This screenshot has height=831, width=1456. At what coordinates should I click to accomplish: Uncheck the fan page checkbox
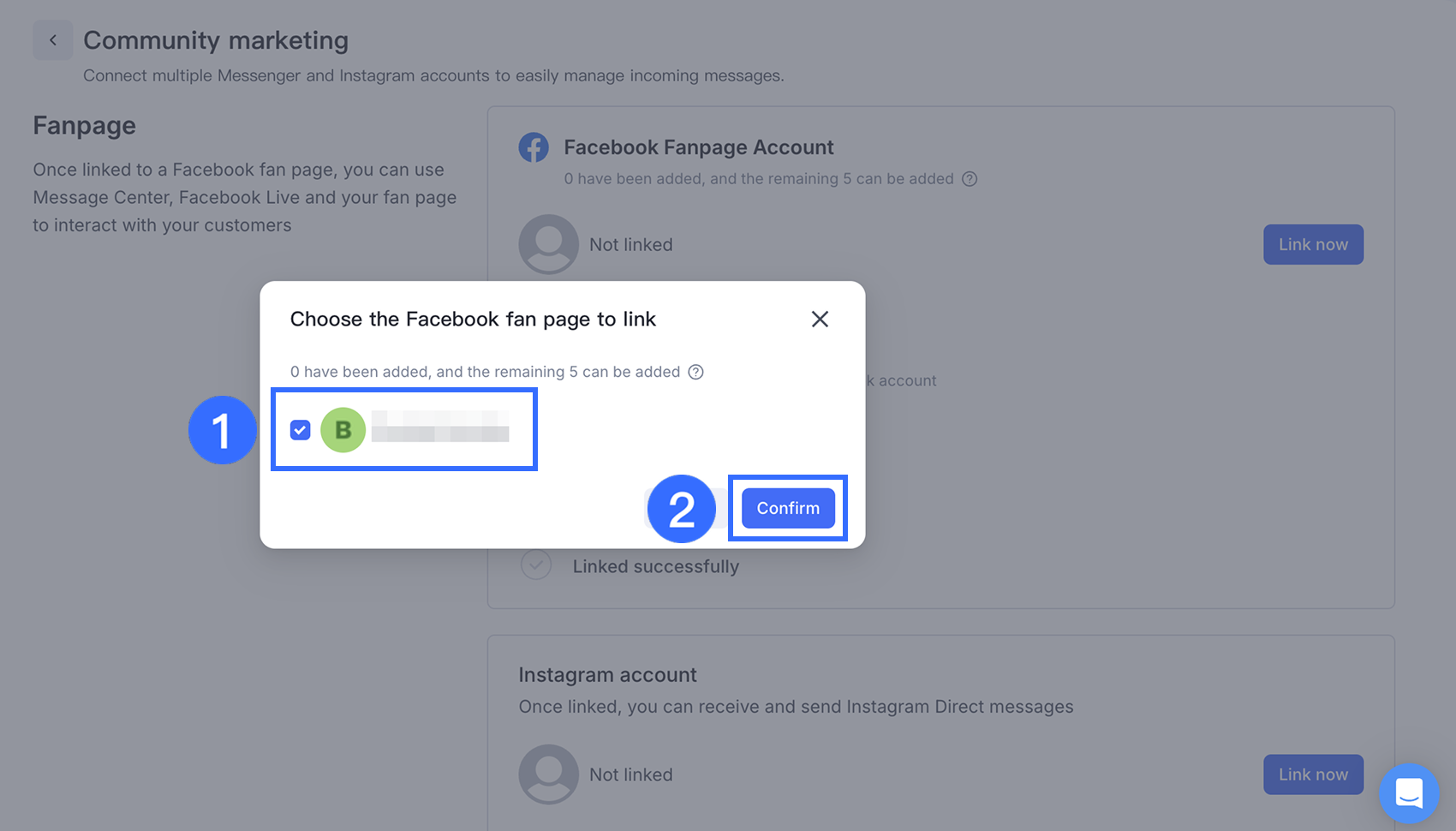[x=300, y=429]
